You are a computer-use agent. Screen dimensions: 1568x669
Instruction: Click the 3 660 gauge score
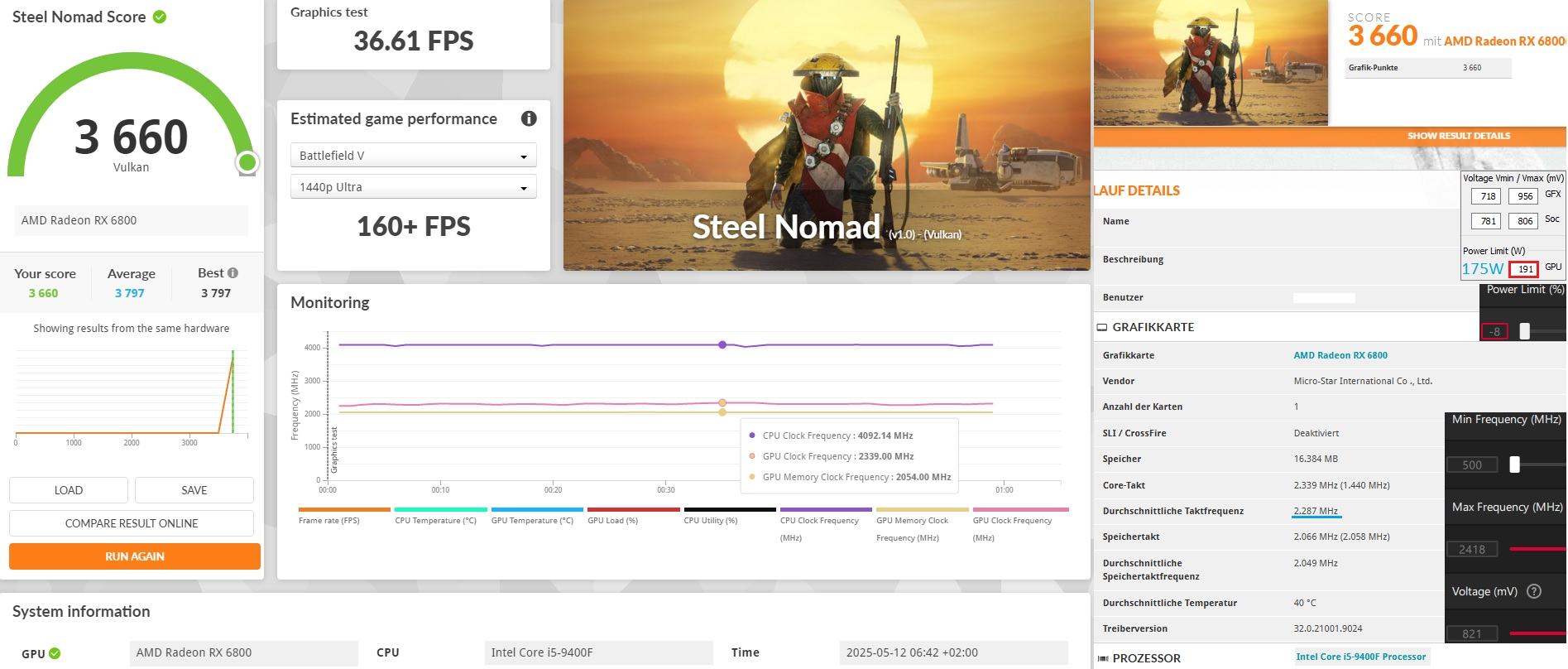(131, 137)
